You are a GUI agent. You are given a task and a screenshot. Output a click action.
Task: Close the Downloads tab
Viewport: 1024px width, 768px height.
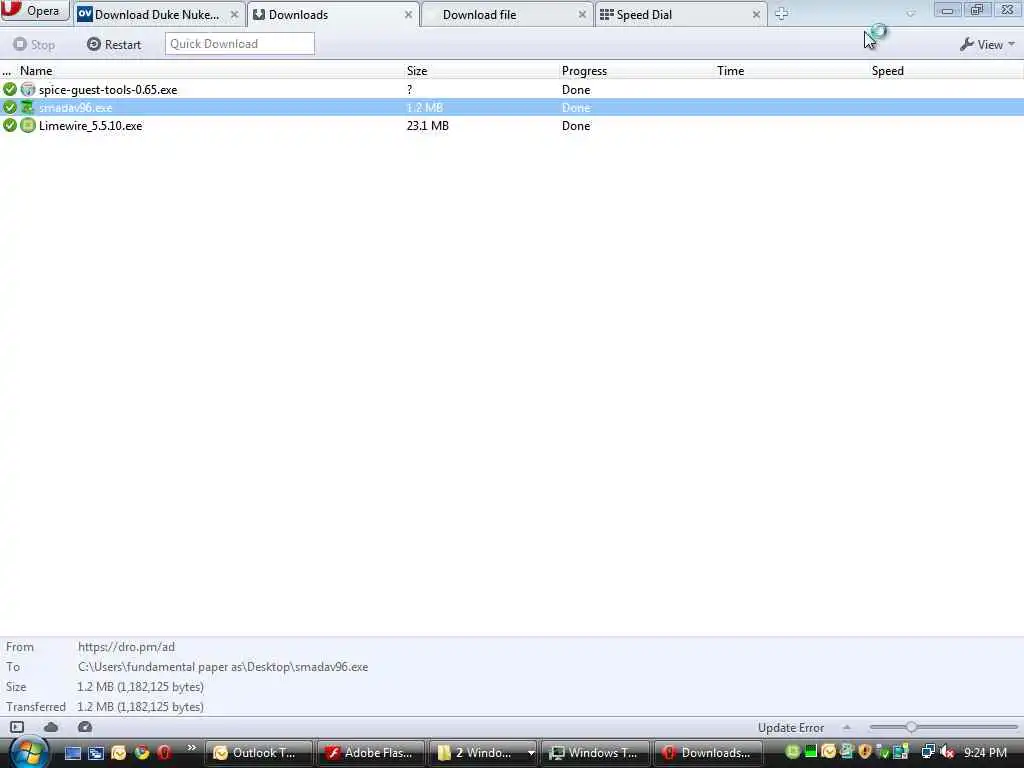(x=408, y=14)
